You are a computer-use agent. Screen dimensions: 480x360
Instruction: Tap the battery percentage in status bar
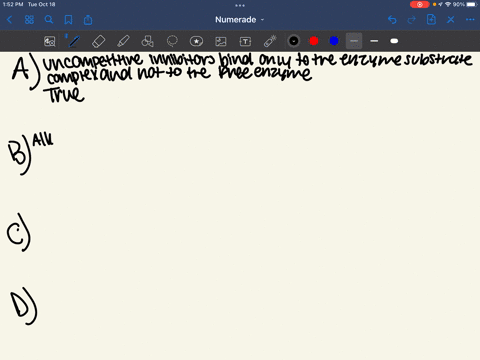point(459,4)
